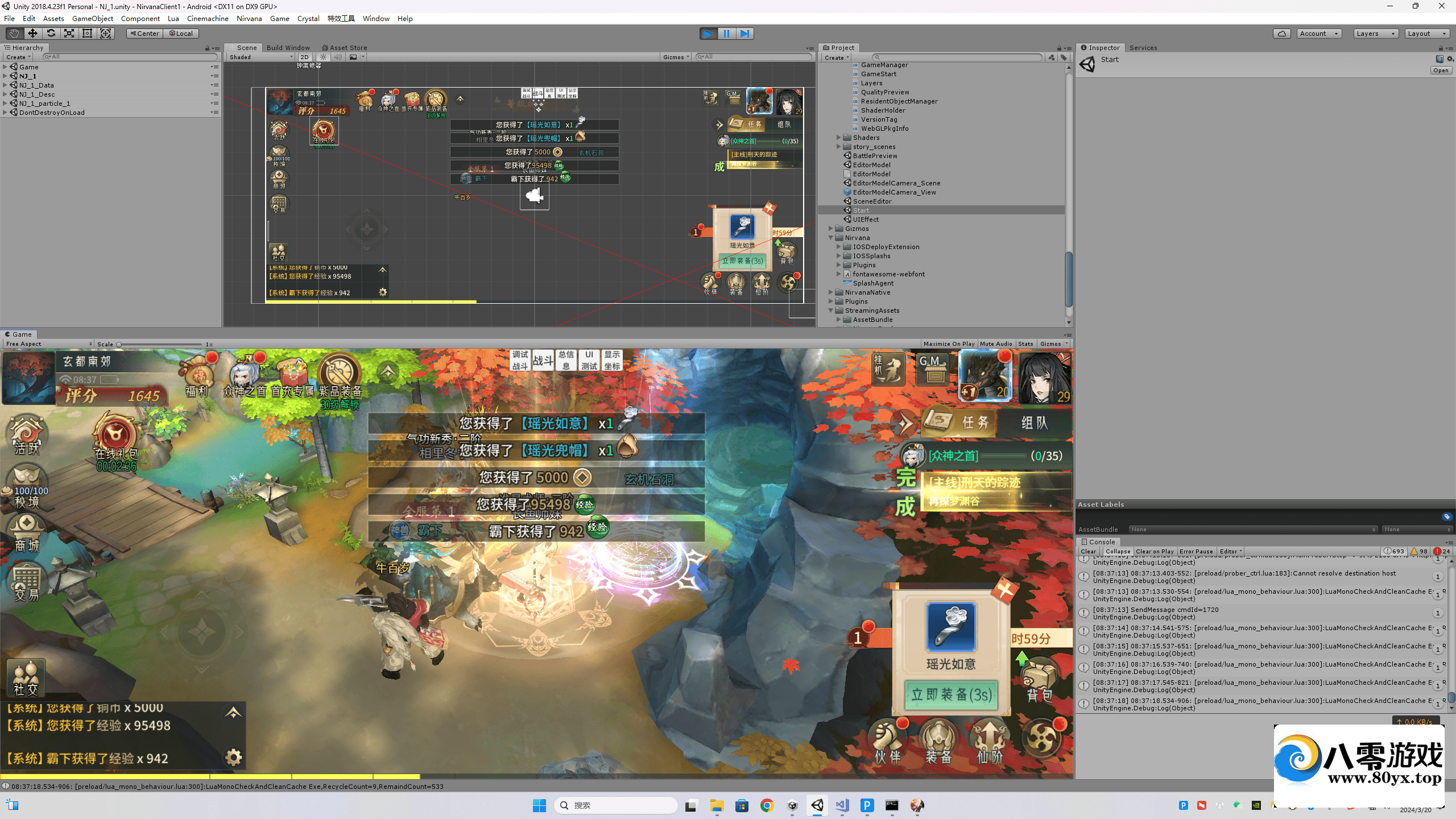This screenshot has width=1456, height=819.
Task: Open 装备 equipment icon in Game view
Action: click(x=938, y=741)
